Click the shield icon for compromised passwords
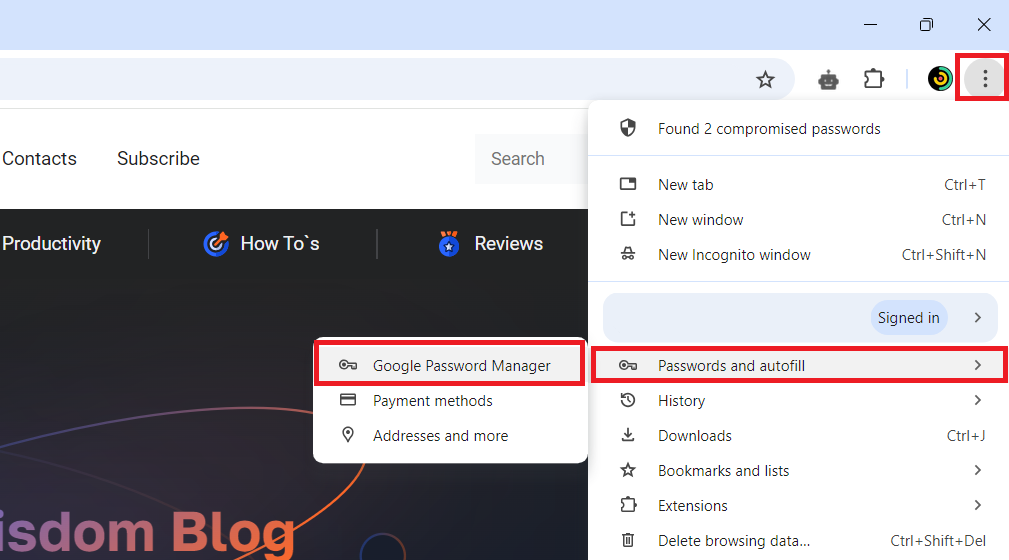Viewport: 1009px width, 560px height. (628, 127)
